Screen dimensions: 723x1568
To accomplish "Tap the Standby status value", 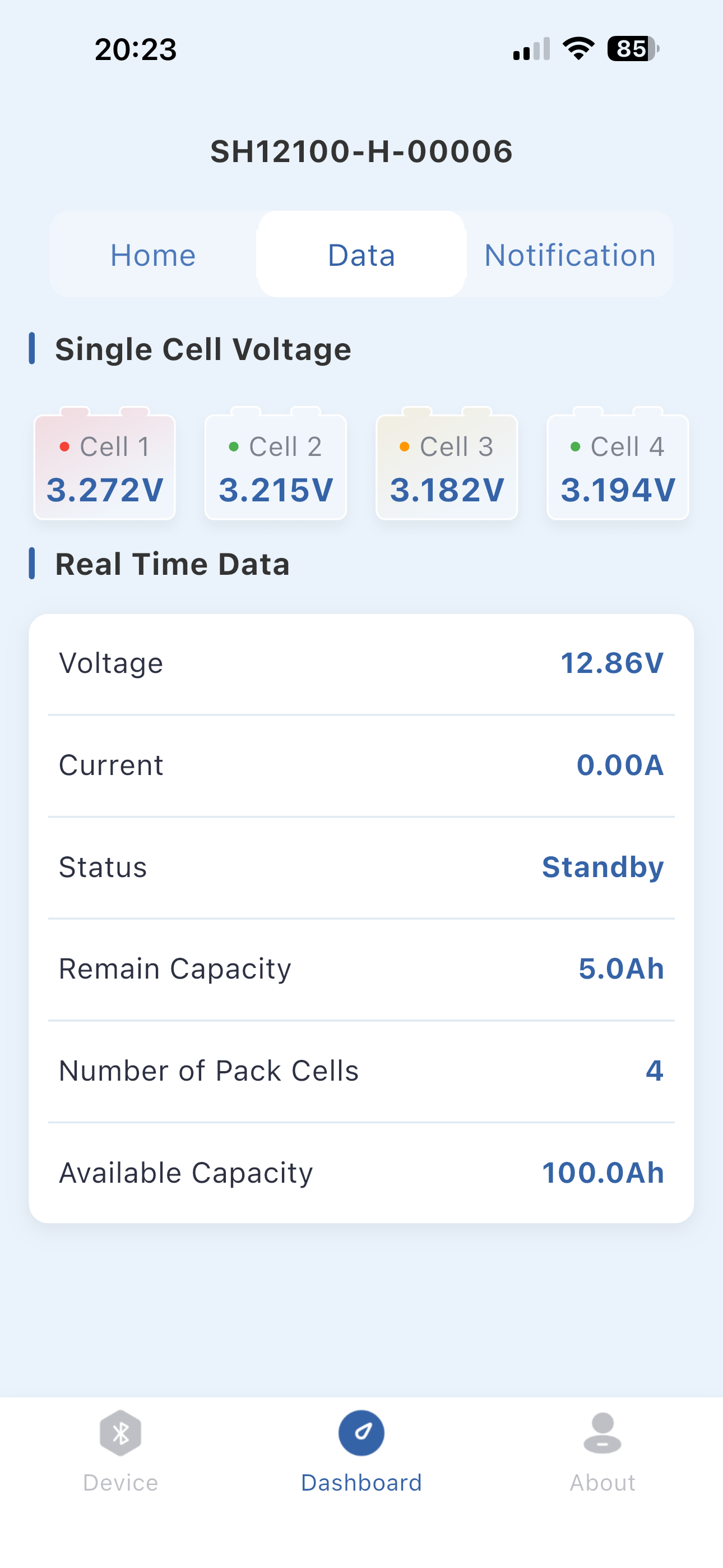I will click(602, 867).
